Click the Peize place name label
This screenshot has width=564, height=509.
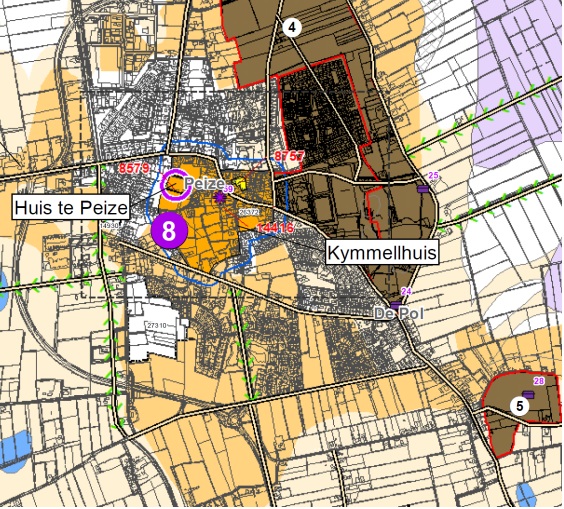(x=204, y=183)
